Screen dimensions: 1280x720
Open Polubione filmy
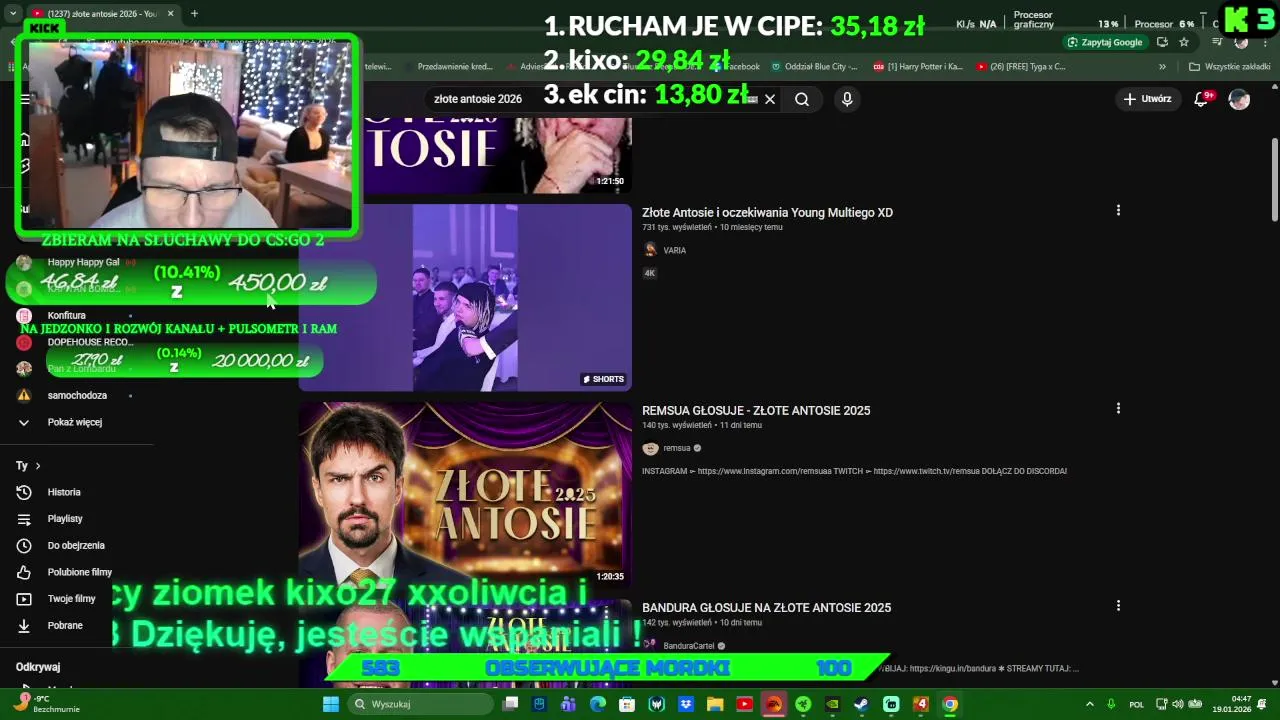point(80,572)
